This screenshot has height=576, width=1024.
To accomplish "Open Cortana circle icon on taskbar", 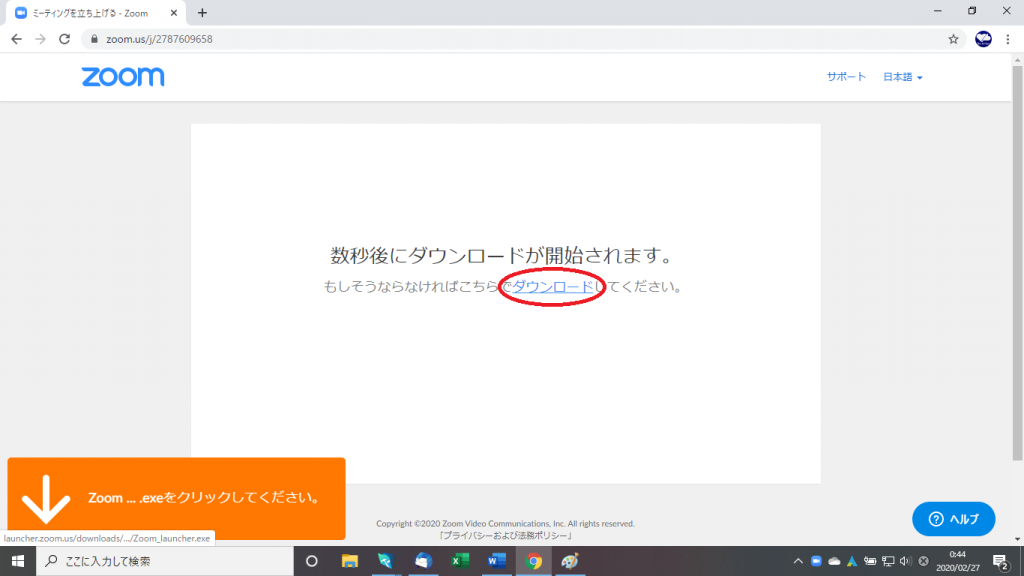I will pyautogui.click(x=312, y=561).
